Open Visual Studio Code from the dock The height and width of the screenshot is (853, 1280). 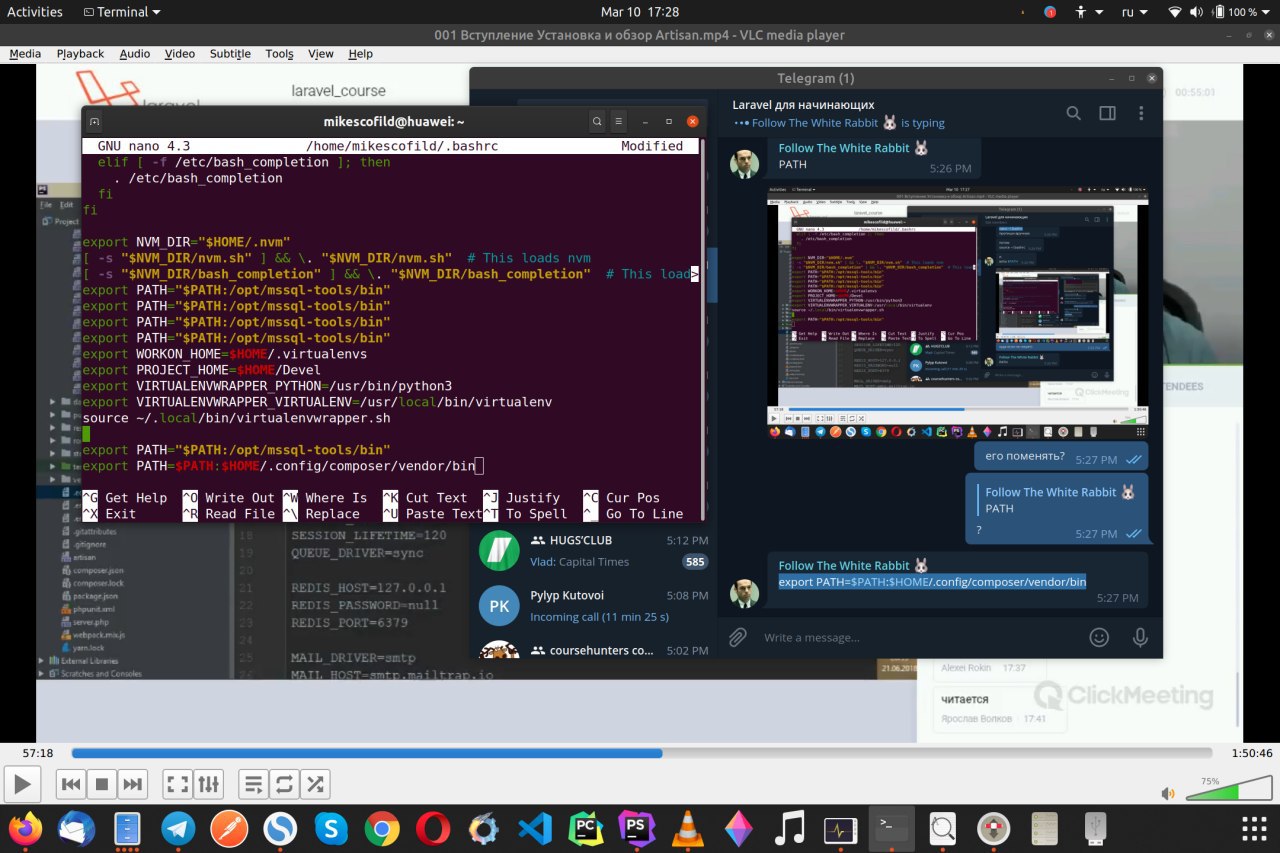click(x=535, y=828)
